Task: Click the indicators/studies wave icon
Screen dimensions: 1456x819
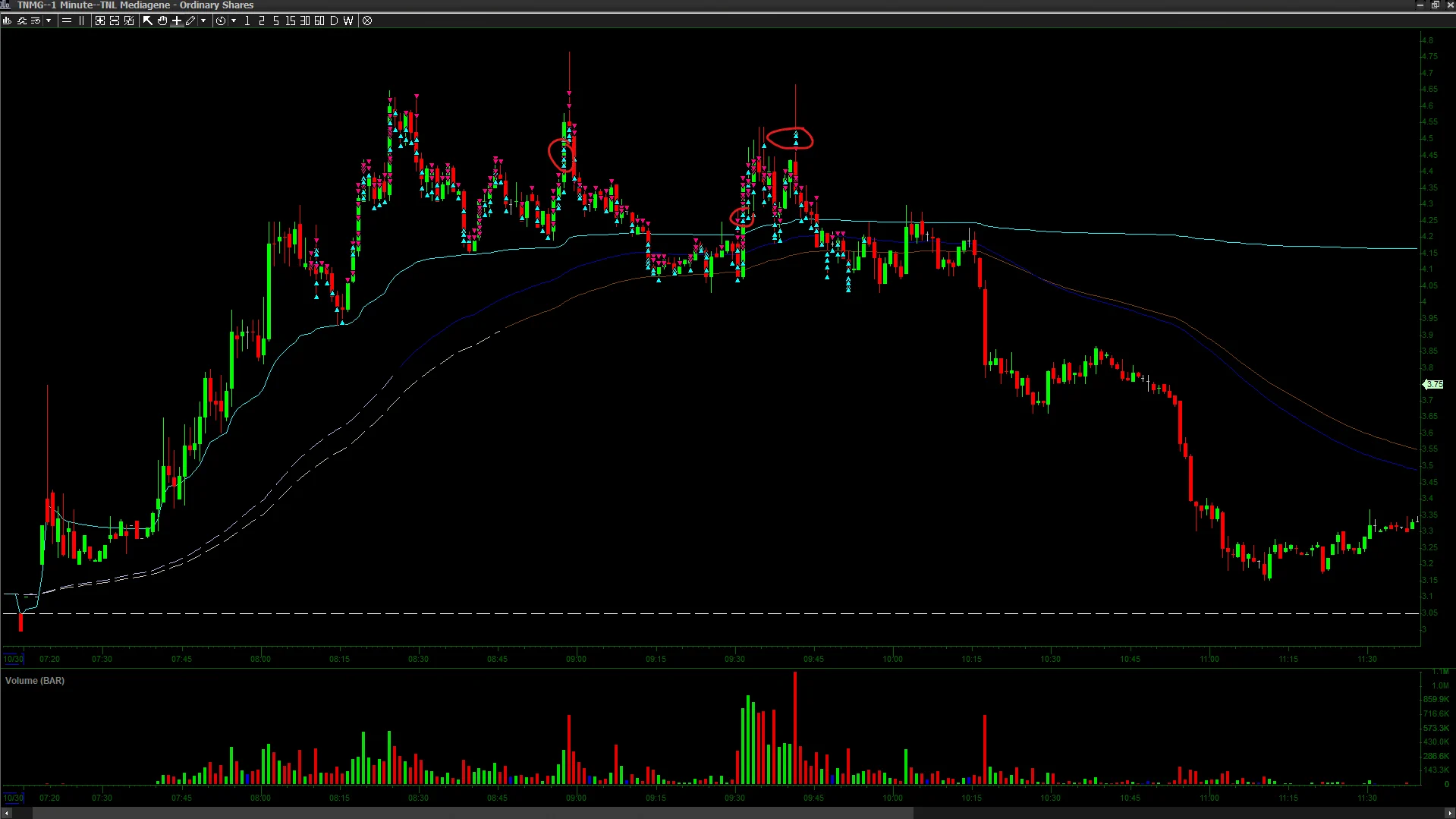Action: coord(21,20)
